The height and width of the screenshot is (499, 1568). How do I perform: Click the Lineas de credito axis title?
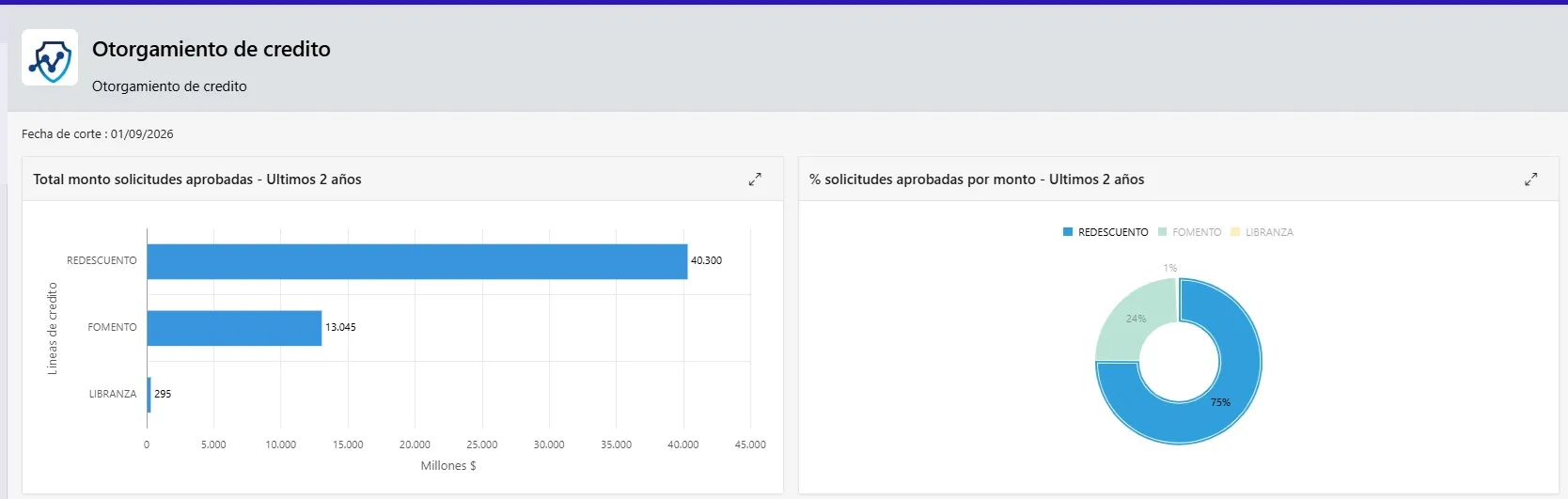[53, 329]
